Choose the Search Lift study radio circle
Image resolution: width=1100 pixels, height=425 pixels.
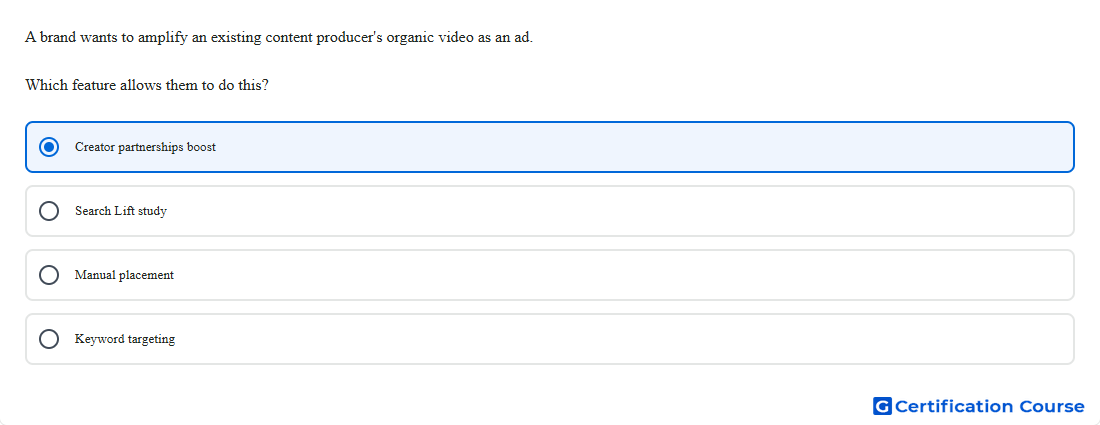point(49,211)
